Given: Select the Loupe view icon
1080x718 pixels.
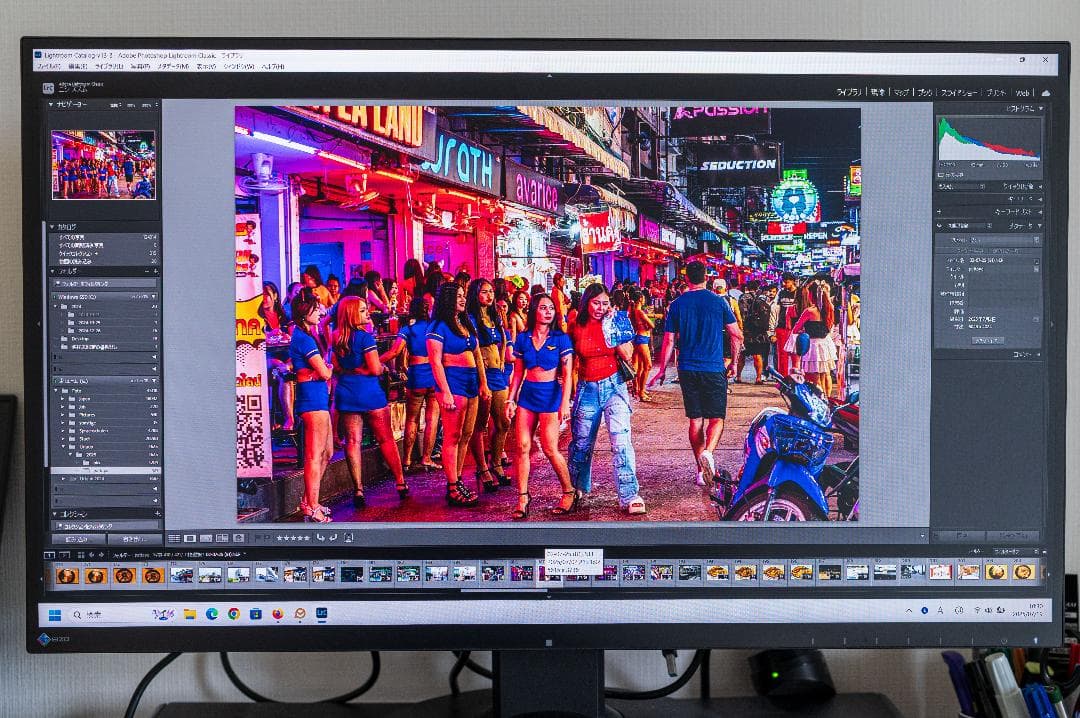Looking at the screenshot, I should point(190,539).
